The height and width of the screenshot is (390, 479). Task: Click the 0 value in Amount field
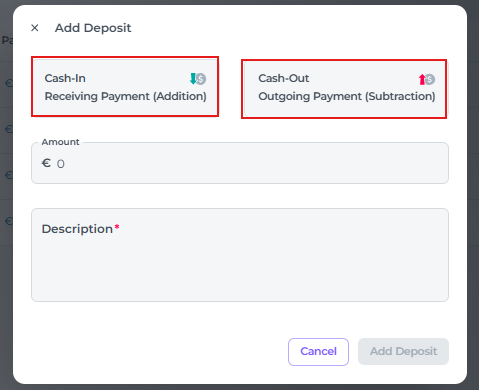pos(61,164)
